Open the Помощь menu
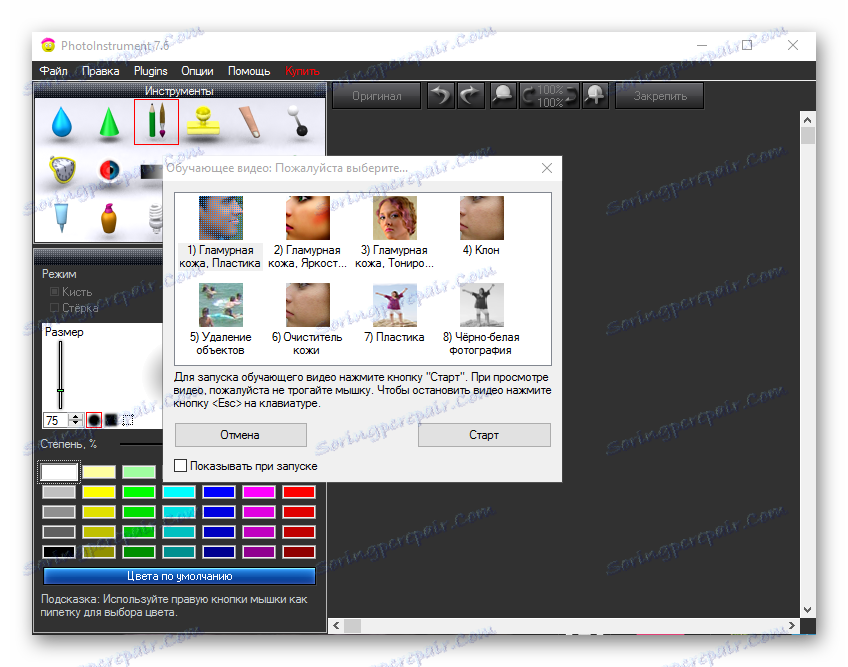 (x=249, y=71)
